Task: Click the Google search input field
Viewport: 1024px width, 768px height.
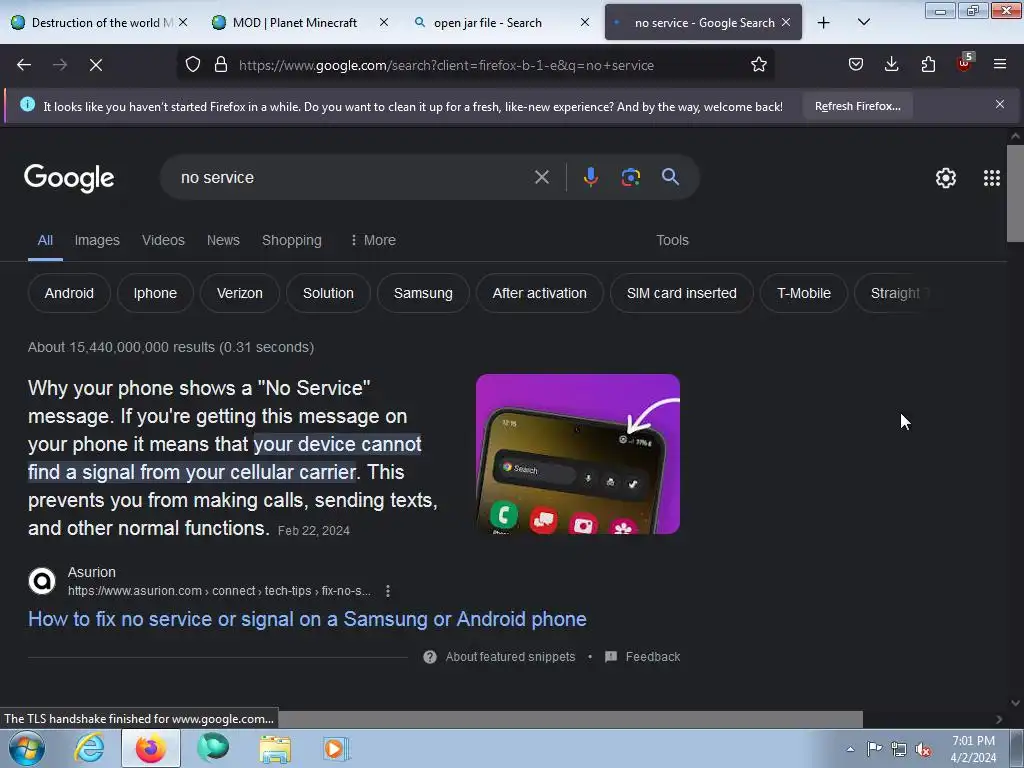Action: (353, 177)
